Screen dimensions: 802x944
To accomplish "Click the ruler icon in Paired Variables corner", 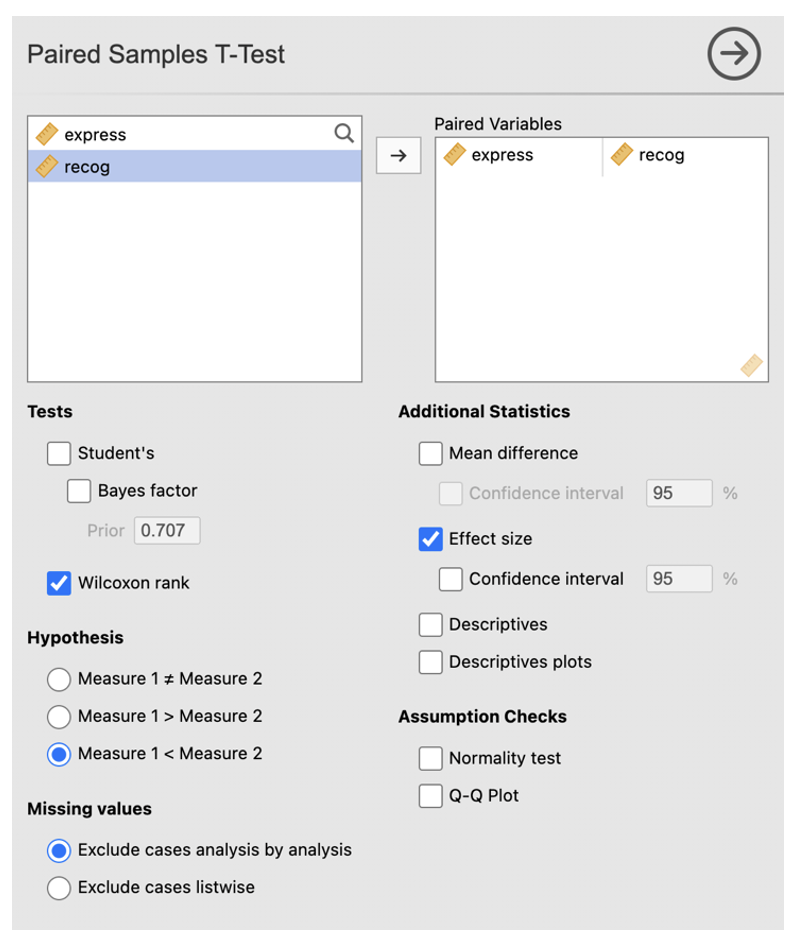I will pos(751,366).
